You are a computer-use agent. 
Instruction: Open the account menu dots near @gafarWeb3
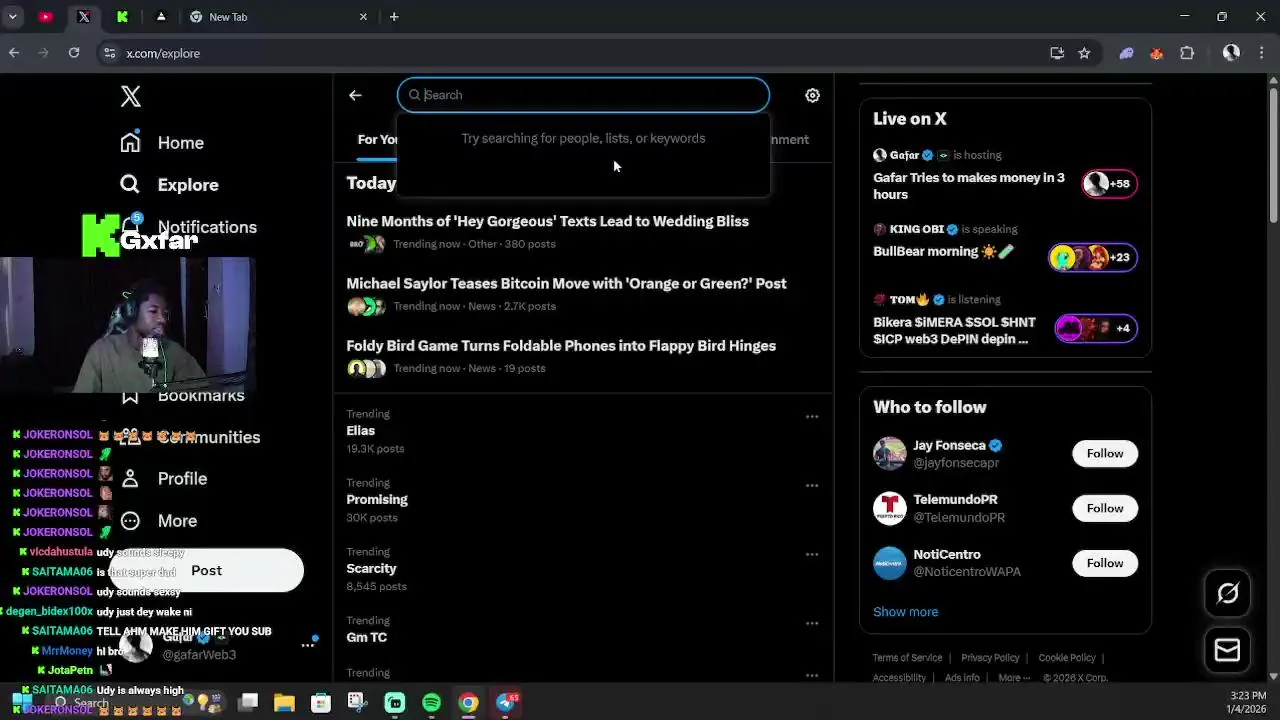tap(308, 645)
